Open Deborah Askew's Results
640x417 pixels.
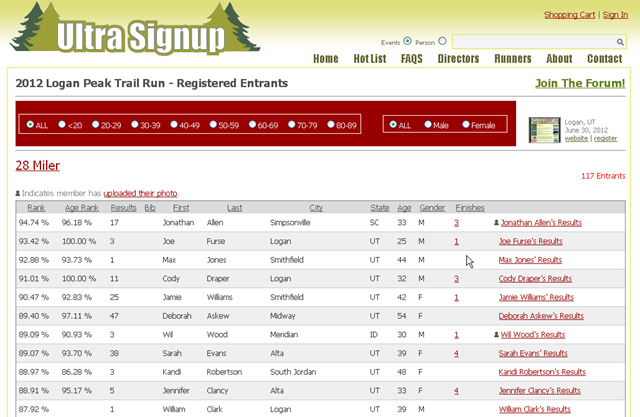click(541, 316)
